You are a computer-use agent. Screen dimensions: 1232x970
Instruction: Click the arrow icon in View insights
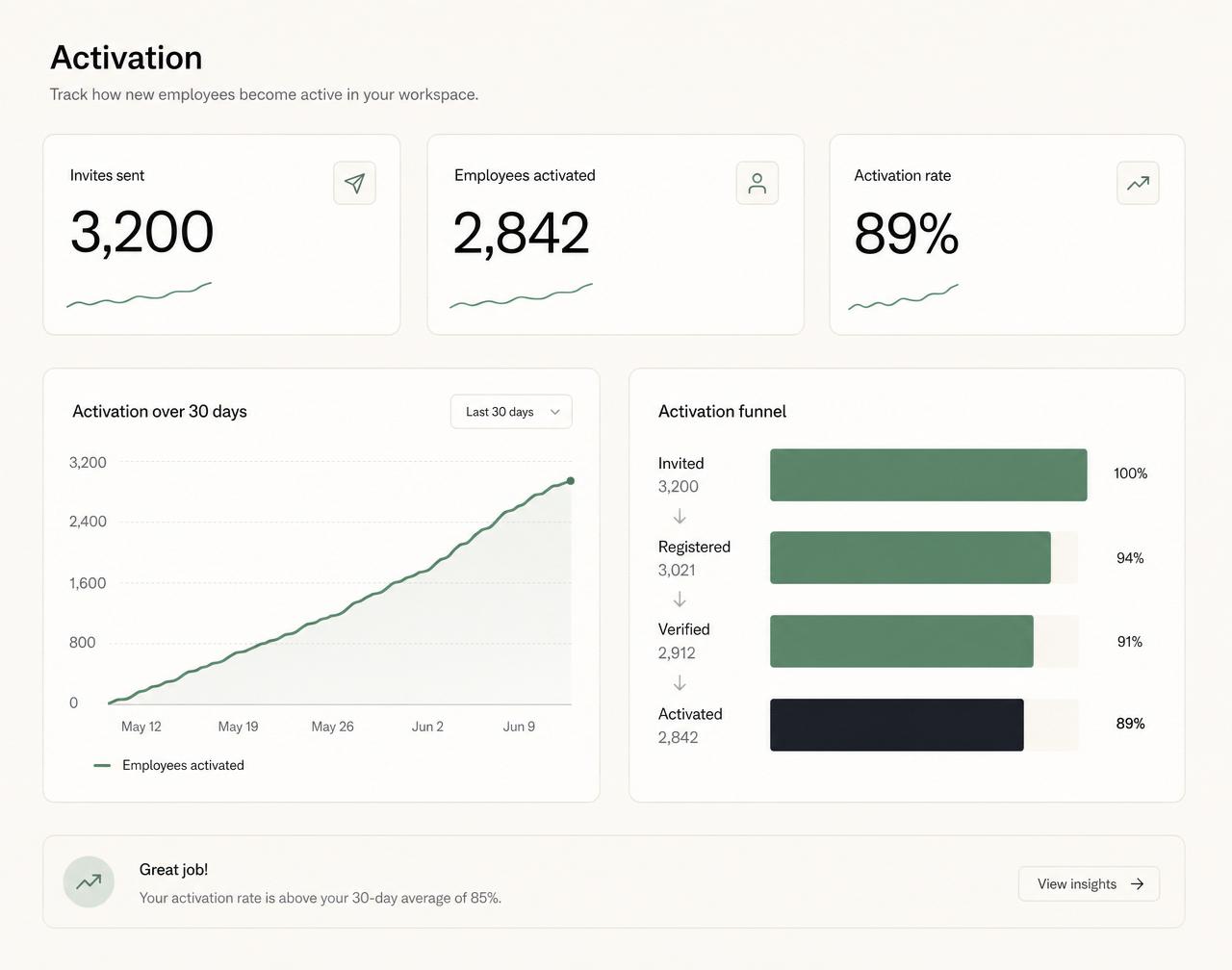(1138, 884)
